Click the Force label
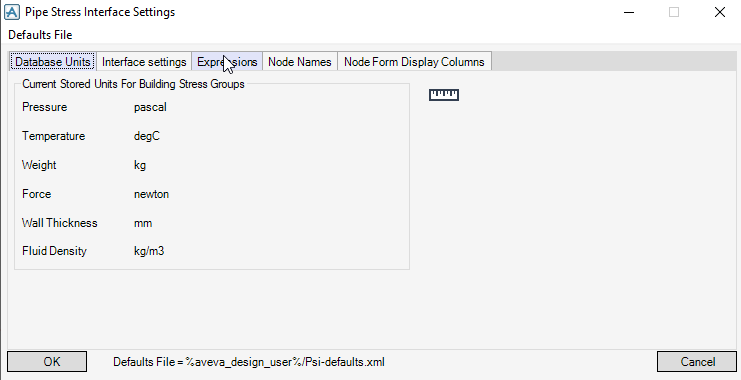This screenshot has height=380, width=741. [x=36, y=194]
